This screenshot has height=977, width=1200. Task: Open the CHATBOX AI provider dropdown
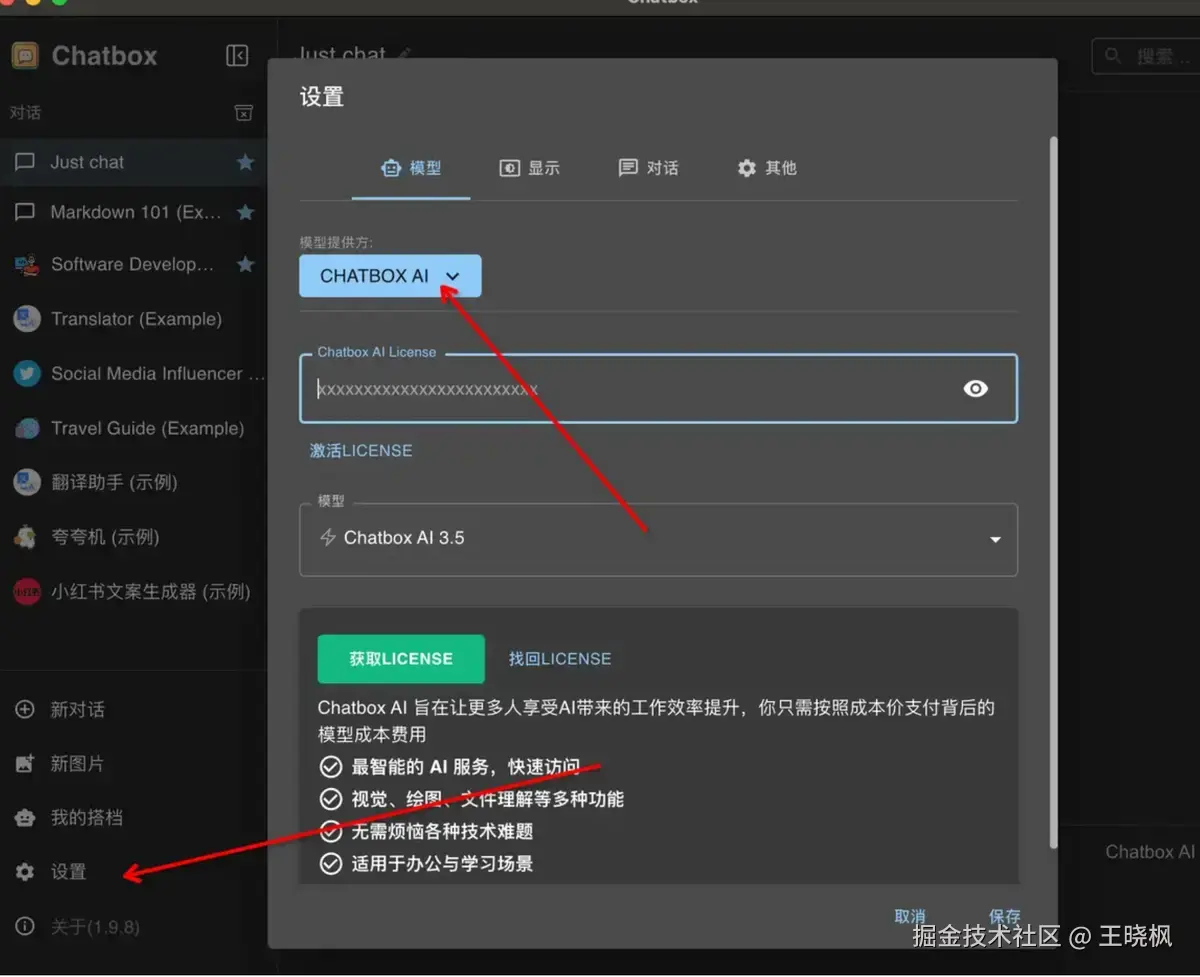coord(390,276)
